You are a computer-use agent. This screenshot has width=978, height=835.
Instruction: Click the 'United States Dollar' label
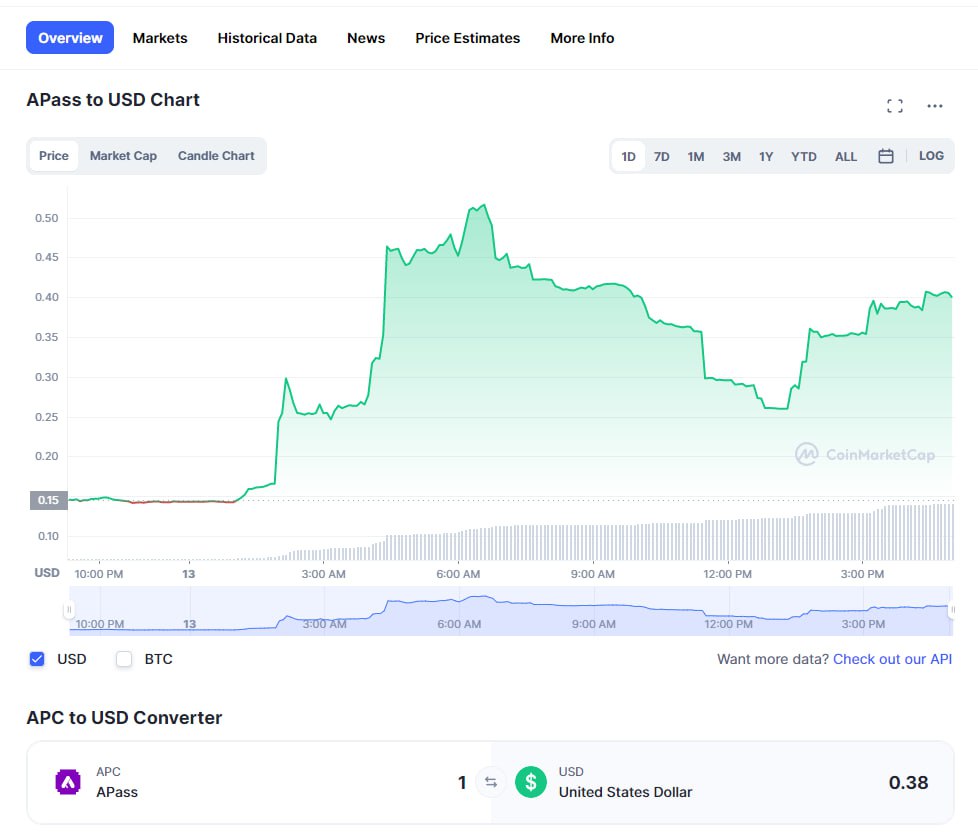coord(626,792)
